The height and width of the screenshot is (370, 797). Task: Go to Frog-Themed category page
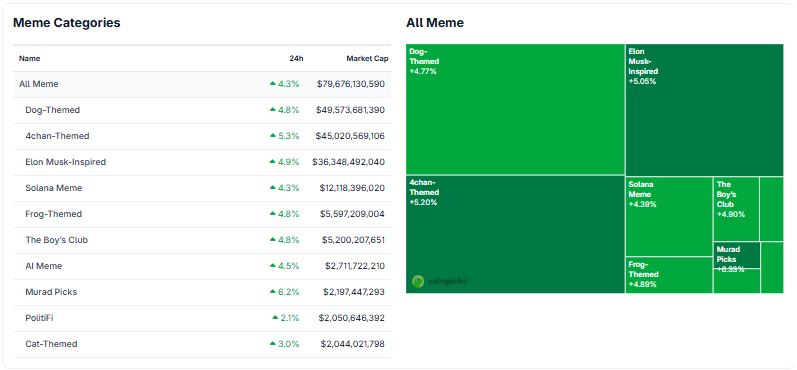pyautogui.click(x=53, y=214)
